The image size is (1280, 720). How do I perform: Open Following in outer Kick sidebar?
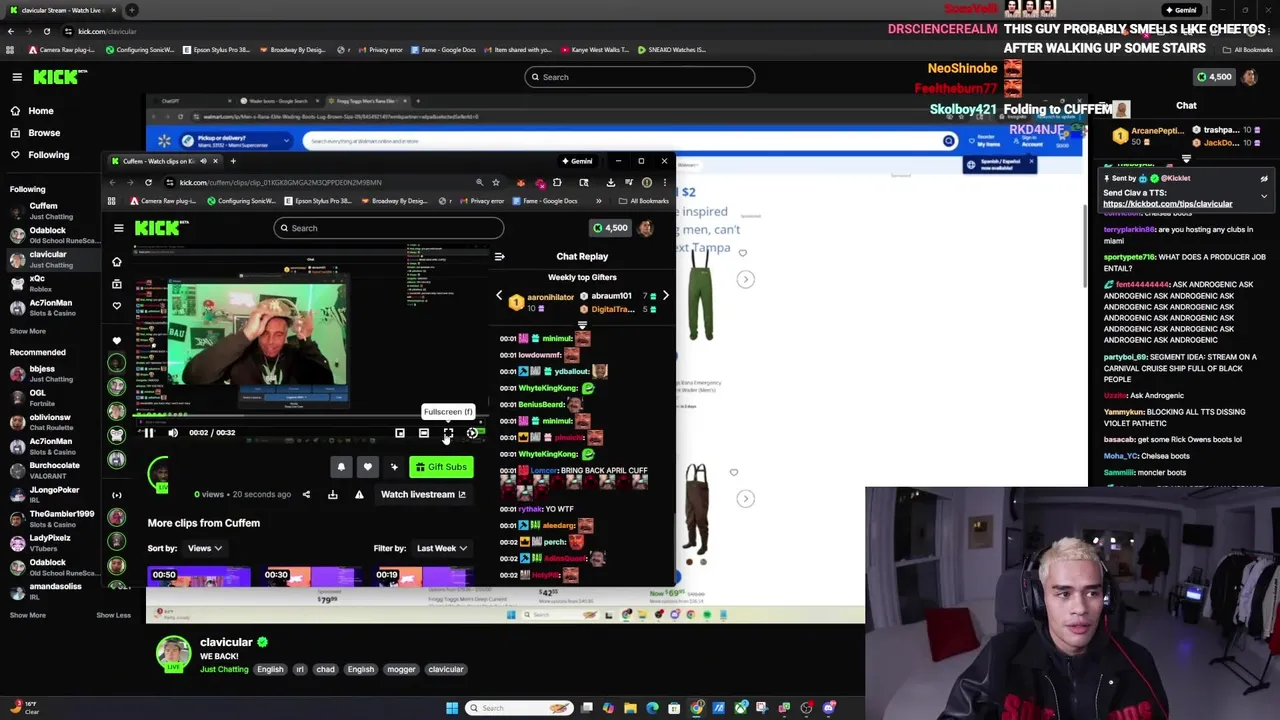pos(48,155)
